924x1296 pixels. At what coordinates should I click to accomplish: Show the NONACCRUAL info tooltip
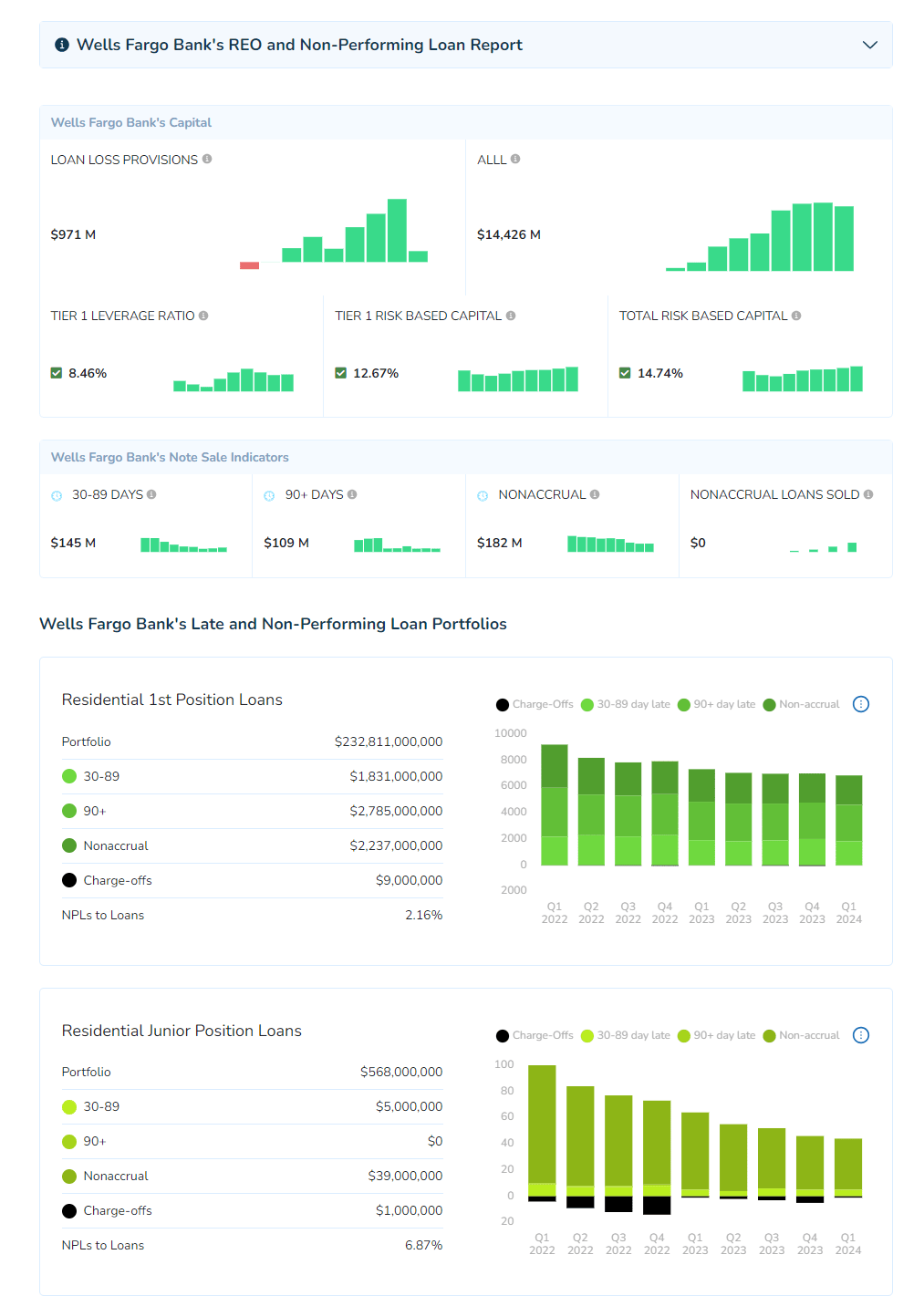click(x=595, y=494)
